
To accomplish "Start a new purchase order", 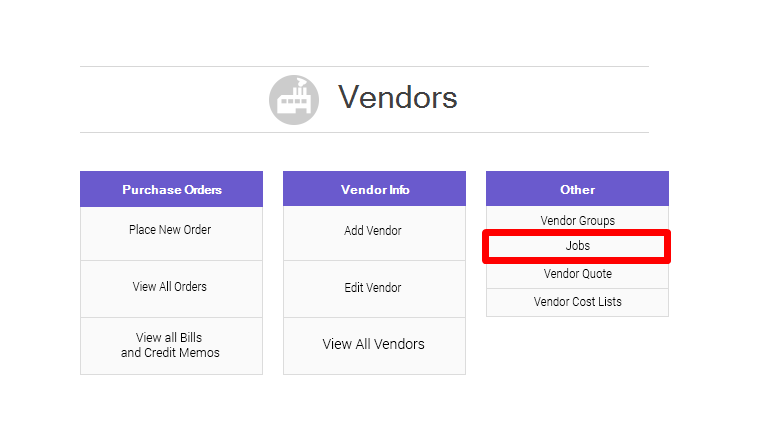I will (x=170, y=230).
